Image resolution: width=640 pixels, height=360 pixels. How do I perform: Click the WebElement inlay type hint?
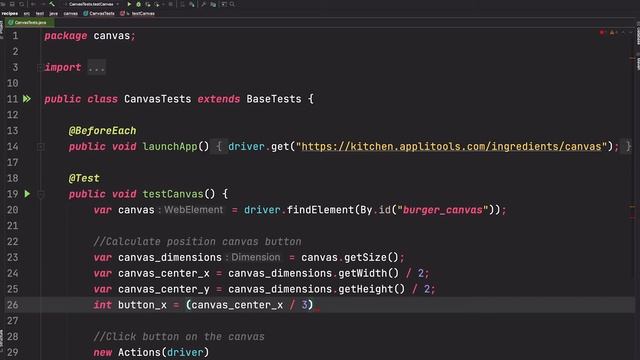(x=194, y=210)
